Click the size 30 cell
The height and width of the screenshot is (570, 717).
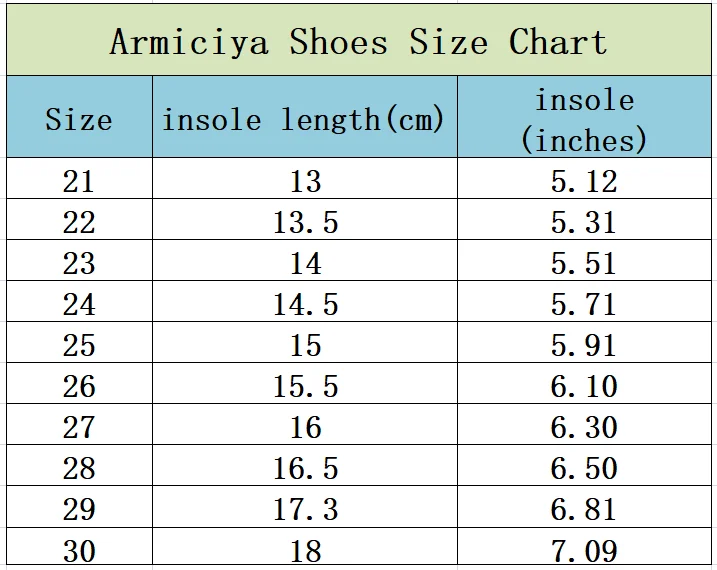[x=78, y=550]
